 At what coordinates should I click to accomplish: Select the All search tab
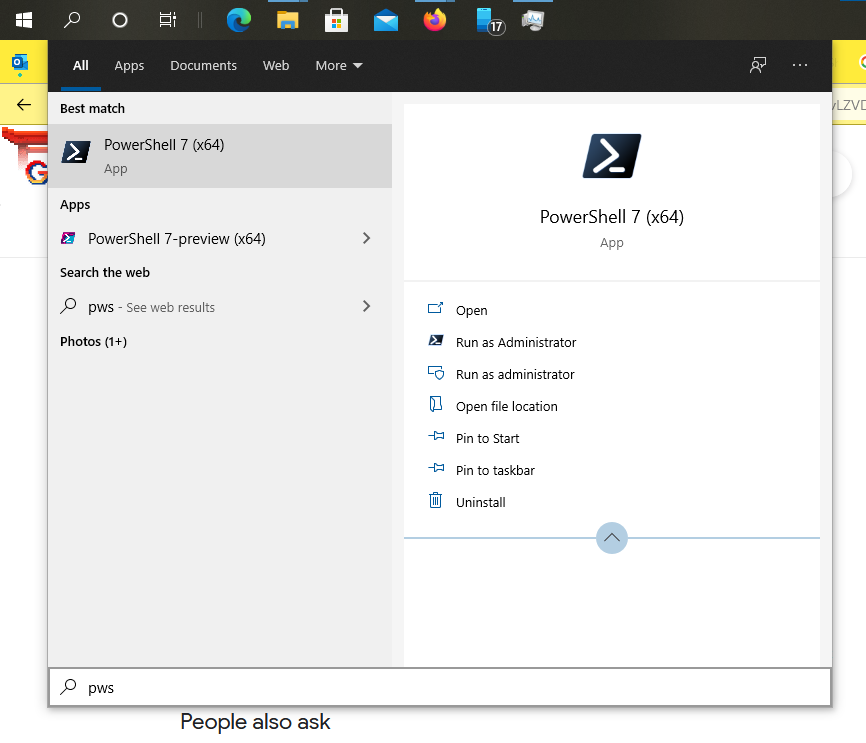pyautogui.click(x=81, y=65)
